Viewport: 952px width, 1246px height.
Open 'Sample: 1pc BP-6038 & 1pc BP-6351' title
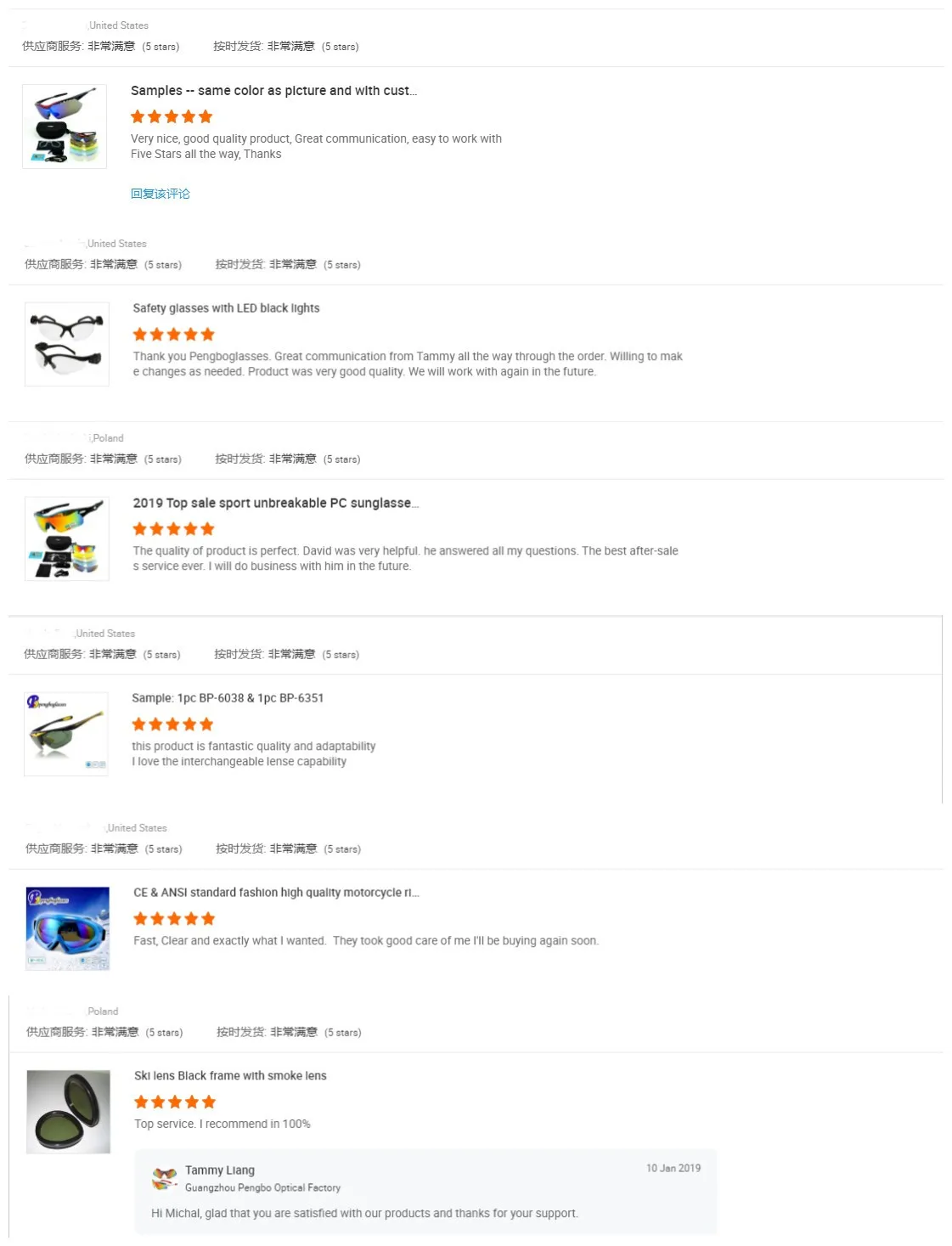pos(228,698)
